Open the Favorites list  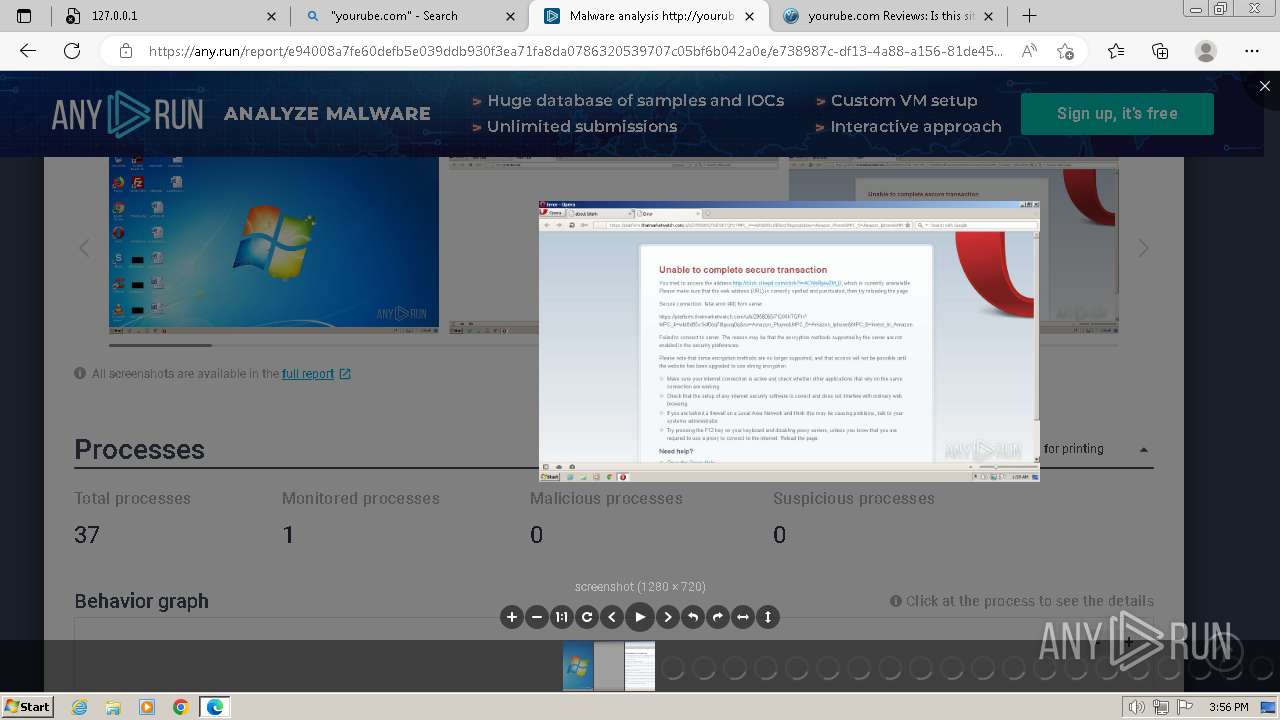click(x=1116, y=51)
